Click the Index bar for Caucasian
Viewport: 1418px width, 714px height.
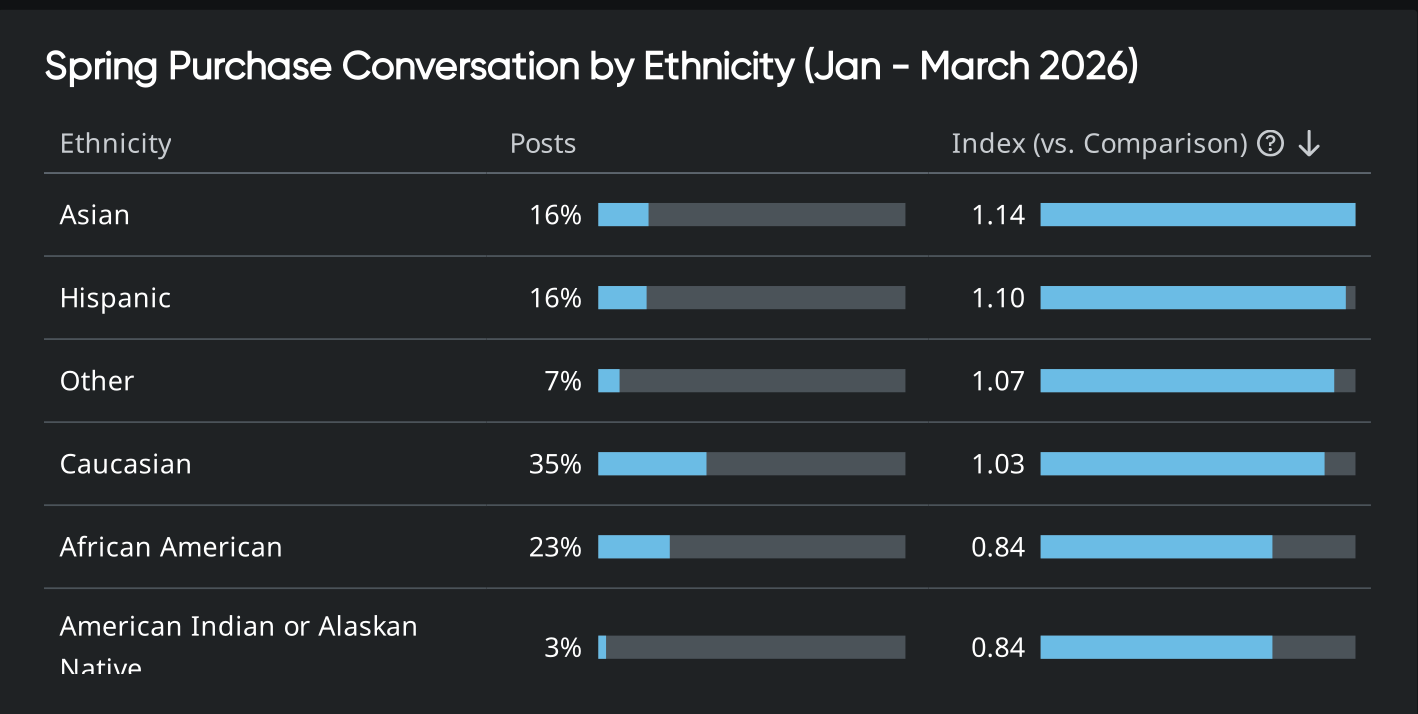tap(1195, 464)
